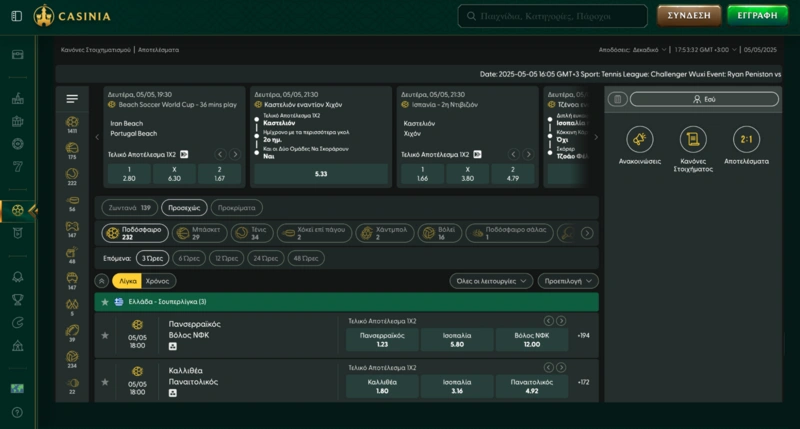Click the bet slip icon beside Εσύ
800x429 pixels.
pos(617,99)
